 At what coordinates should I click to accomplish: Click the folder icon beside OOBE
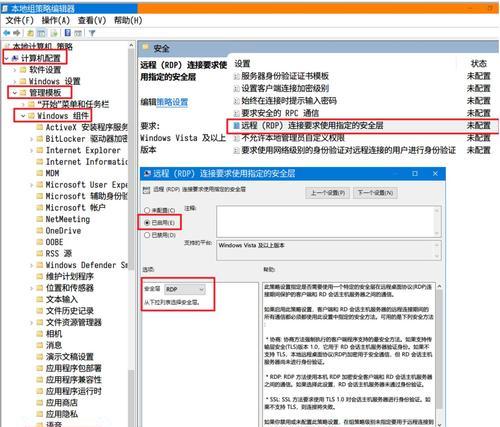[x=40, y=242]
